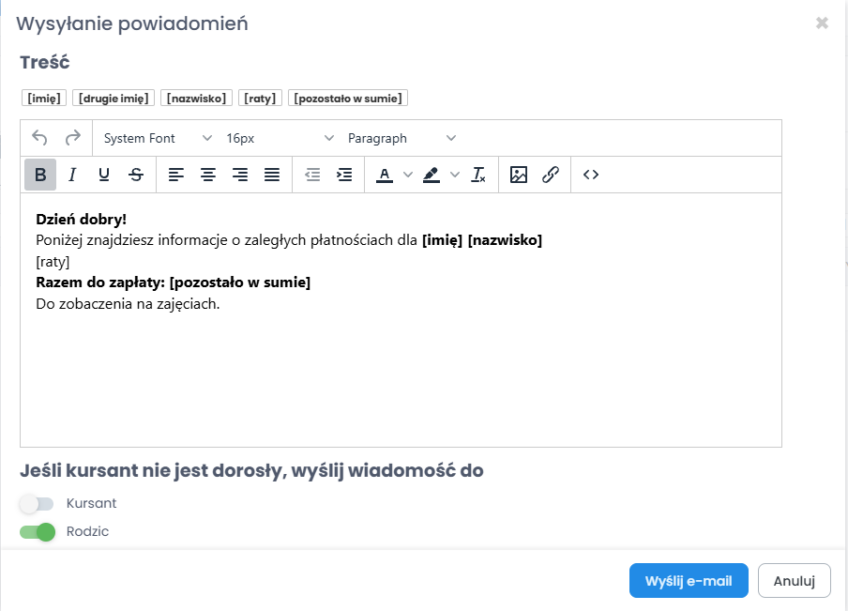
Task: Open the System Font dropdown
Action: (x=157, y=138)
